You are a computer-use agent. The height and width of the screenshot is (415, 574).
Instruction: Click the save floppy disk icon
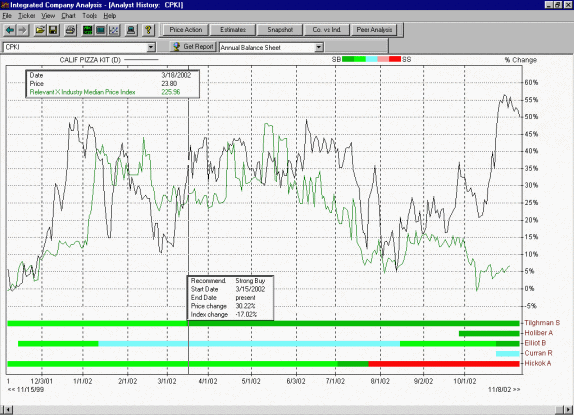click(x=53, y=30)
